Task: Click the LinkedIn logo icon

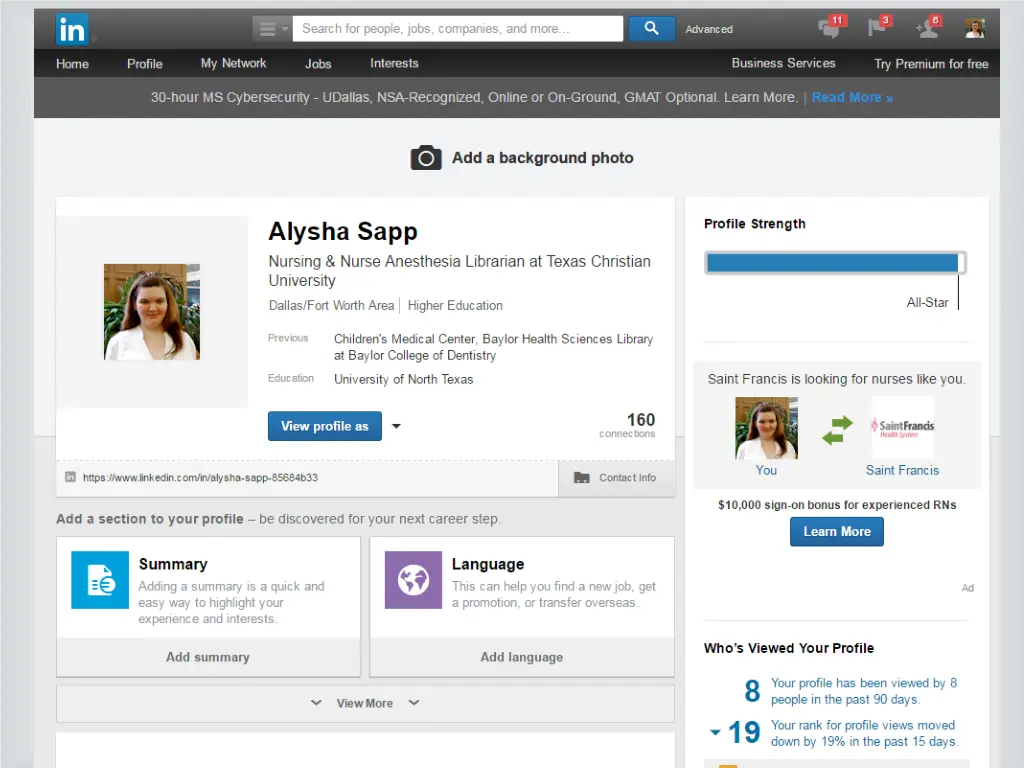Action: point(72,29)
